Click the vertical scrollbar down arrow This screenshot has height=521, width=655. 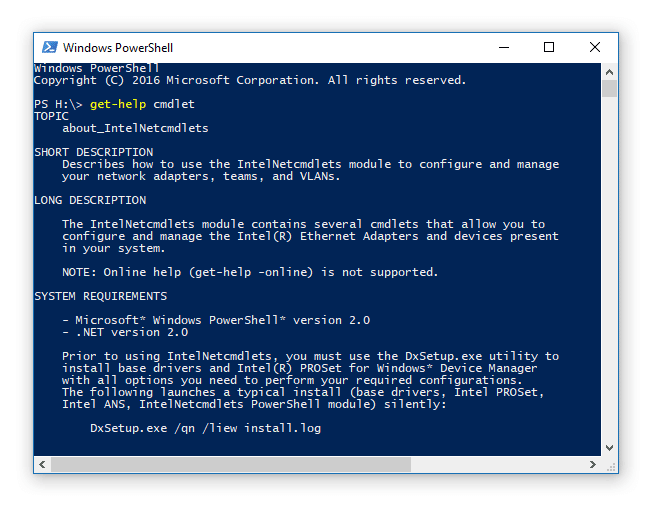609,448
